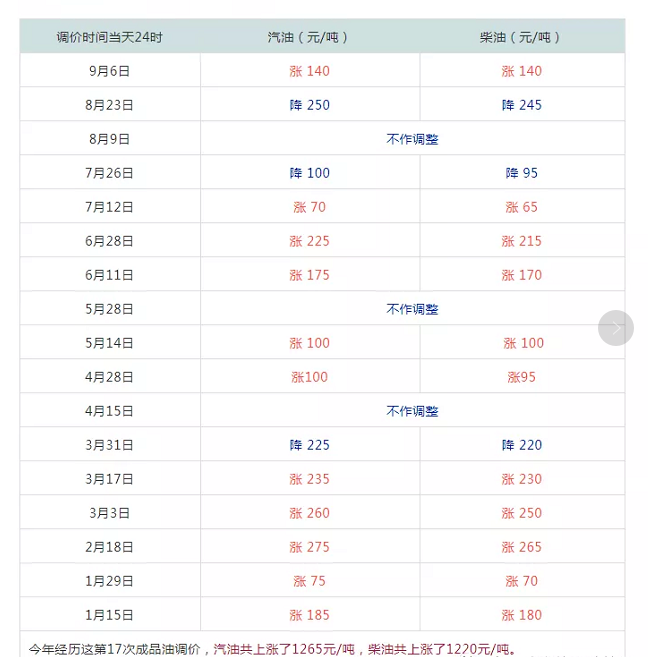Select the 7月26日 date cell

click(110, 173)
